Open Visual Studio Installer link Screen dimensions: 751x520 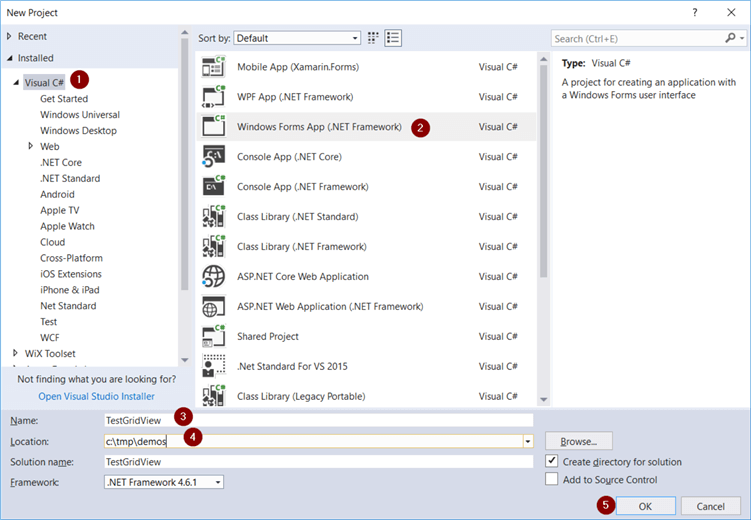(x=97, y=396)
